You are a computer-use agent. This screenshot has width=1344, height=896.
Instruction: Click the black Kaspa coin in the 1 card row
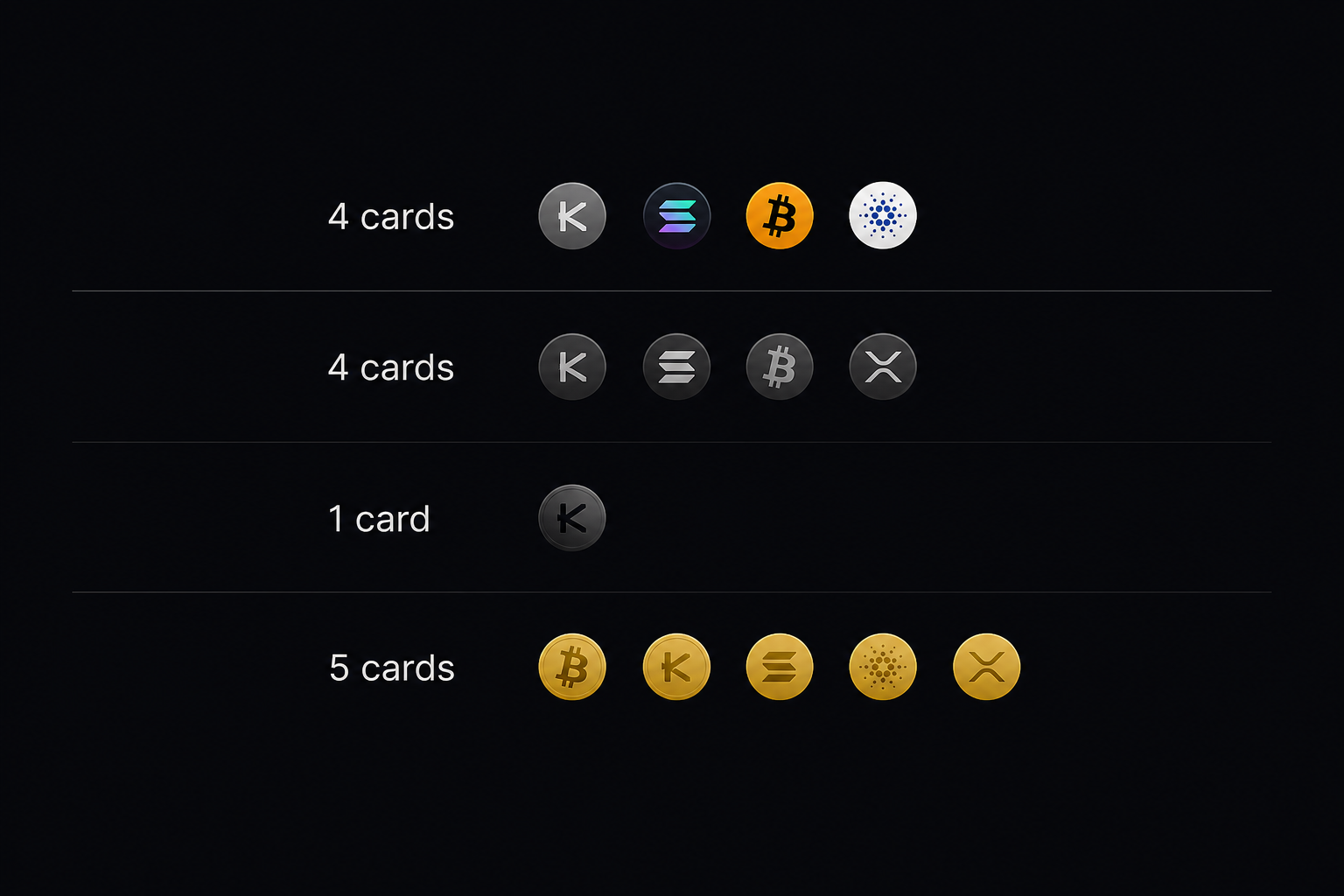[x=572, y=518]
